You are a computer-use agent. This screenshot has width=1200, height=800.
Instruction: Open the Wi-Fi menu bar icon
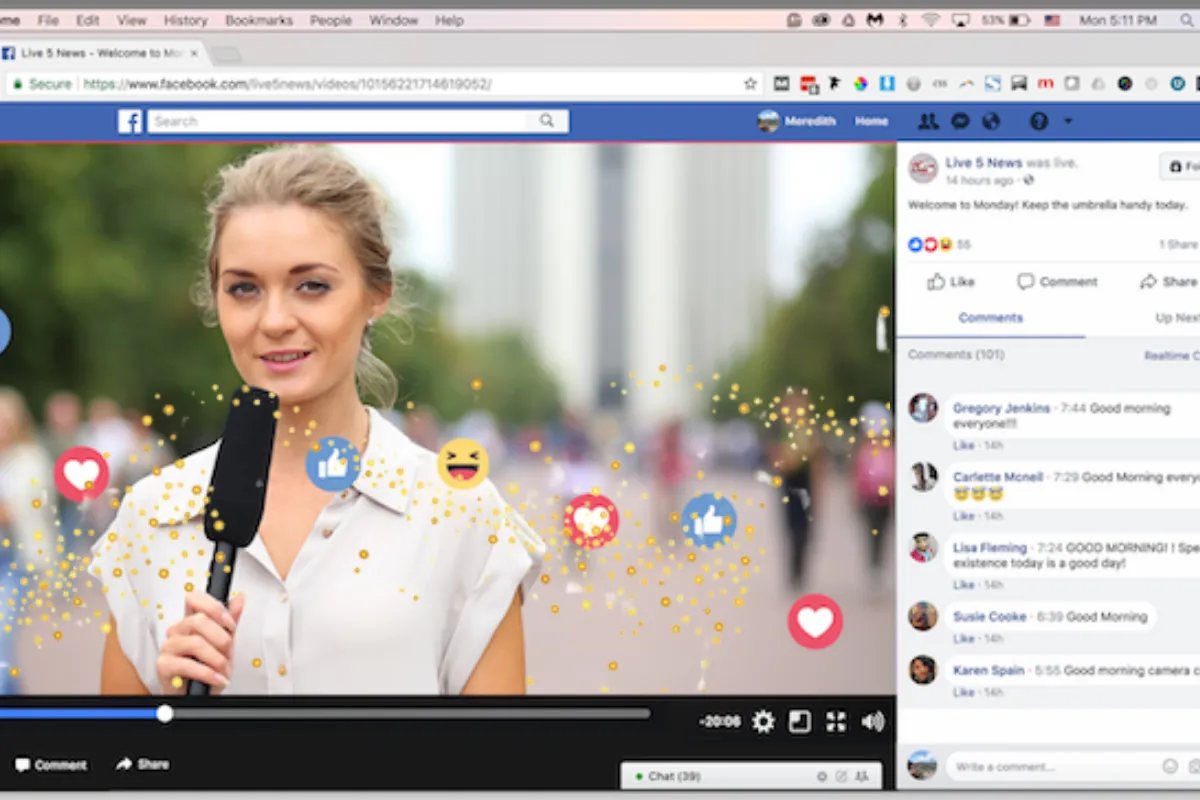pyautogui.click(x=931, y=20)
